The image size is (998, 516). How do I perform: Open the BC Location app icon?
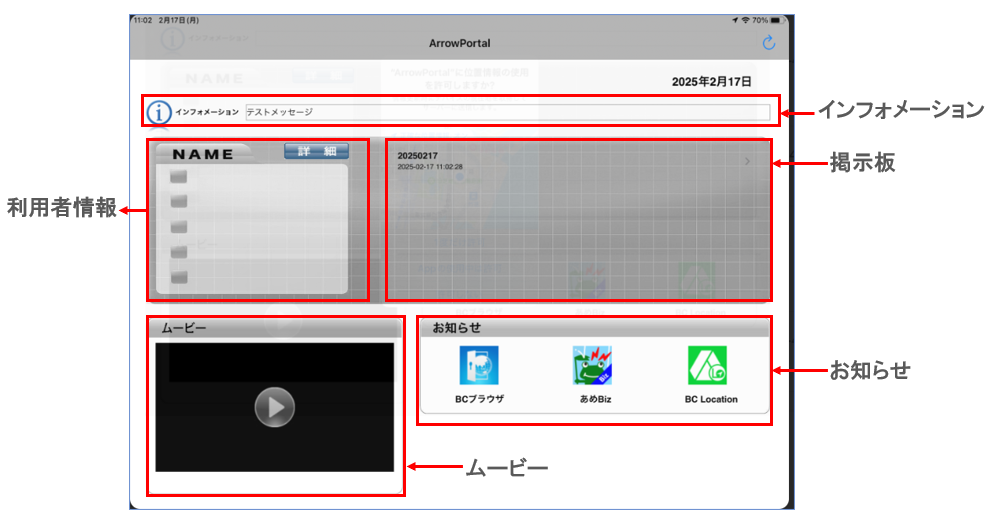click(x=707, y=366)
